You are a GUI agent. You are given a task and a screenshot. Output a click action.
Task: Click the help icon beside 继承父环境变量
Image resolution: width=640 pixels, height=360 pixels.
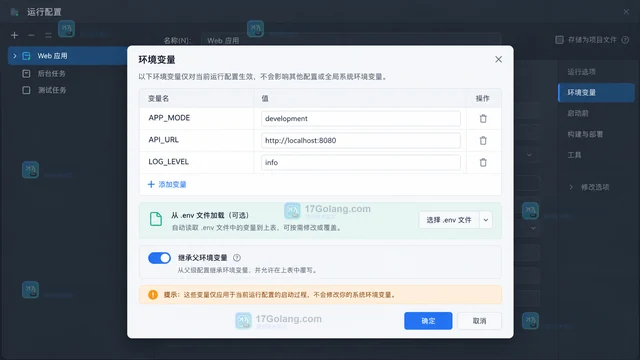[x=237, y=258]
